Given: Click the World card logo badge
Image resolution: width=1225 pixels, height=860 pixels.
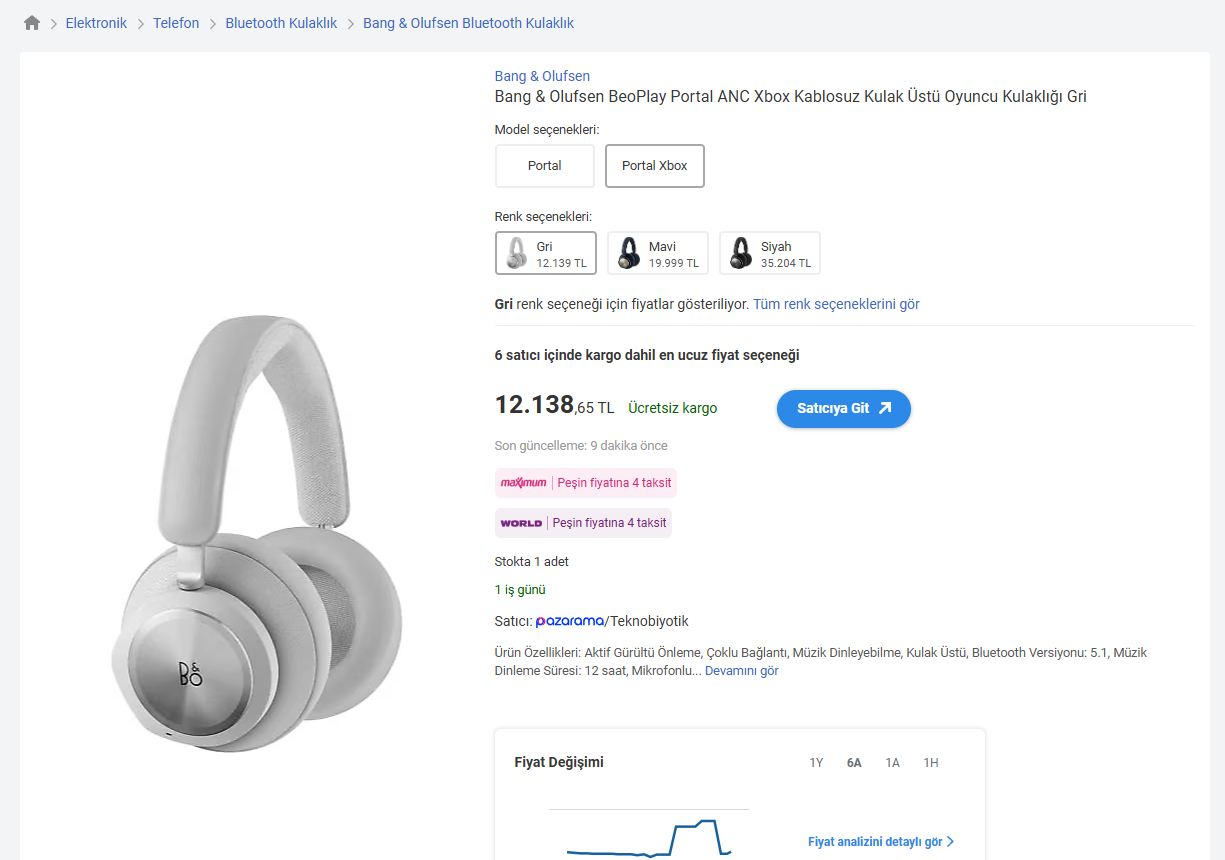Looking at the screenshot, I should [x=521, y=523].
